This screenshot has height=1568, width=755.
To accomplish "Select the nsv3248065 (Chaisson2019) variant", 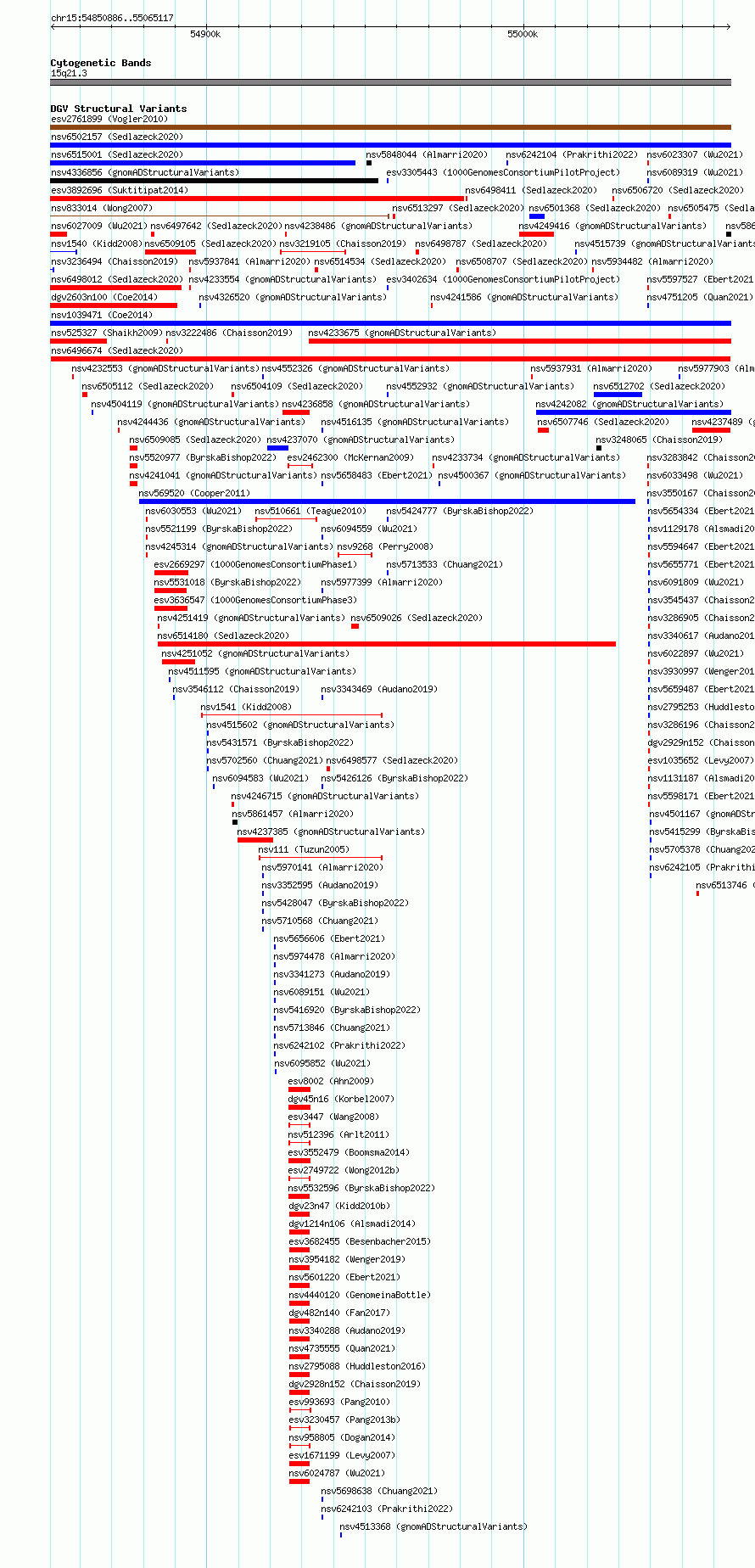I will (659, 440).
